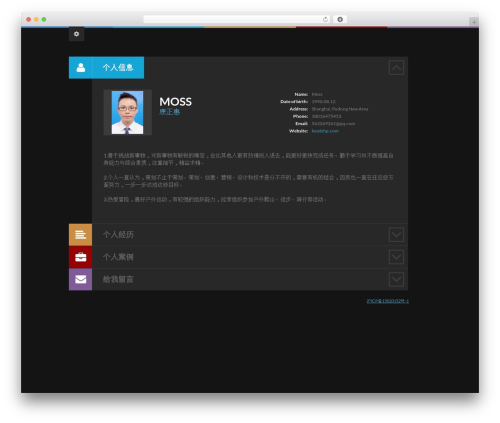This screenshot has height=423, width=500.
Task: Click the phone number value
Action: [326, 116]
